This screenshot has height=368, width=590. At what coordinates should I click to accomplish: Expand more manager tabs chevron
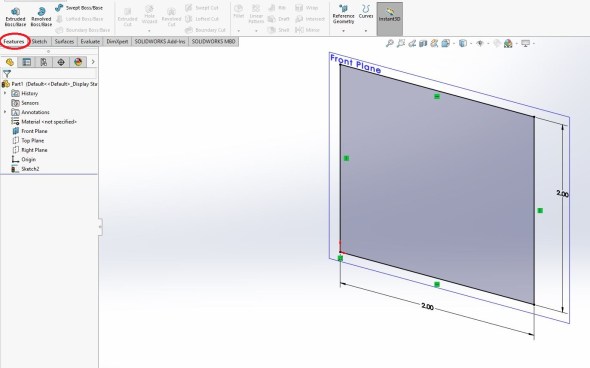[x=93, y=62]
